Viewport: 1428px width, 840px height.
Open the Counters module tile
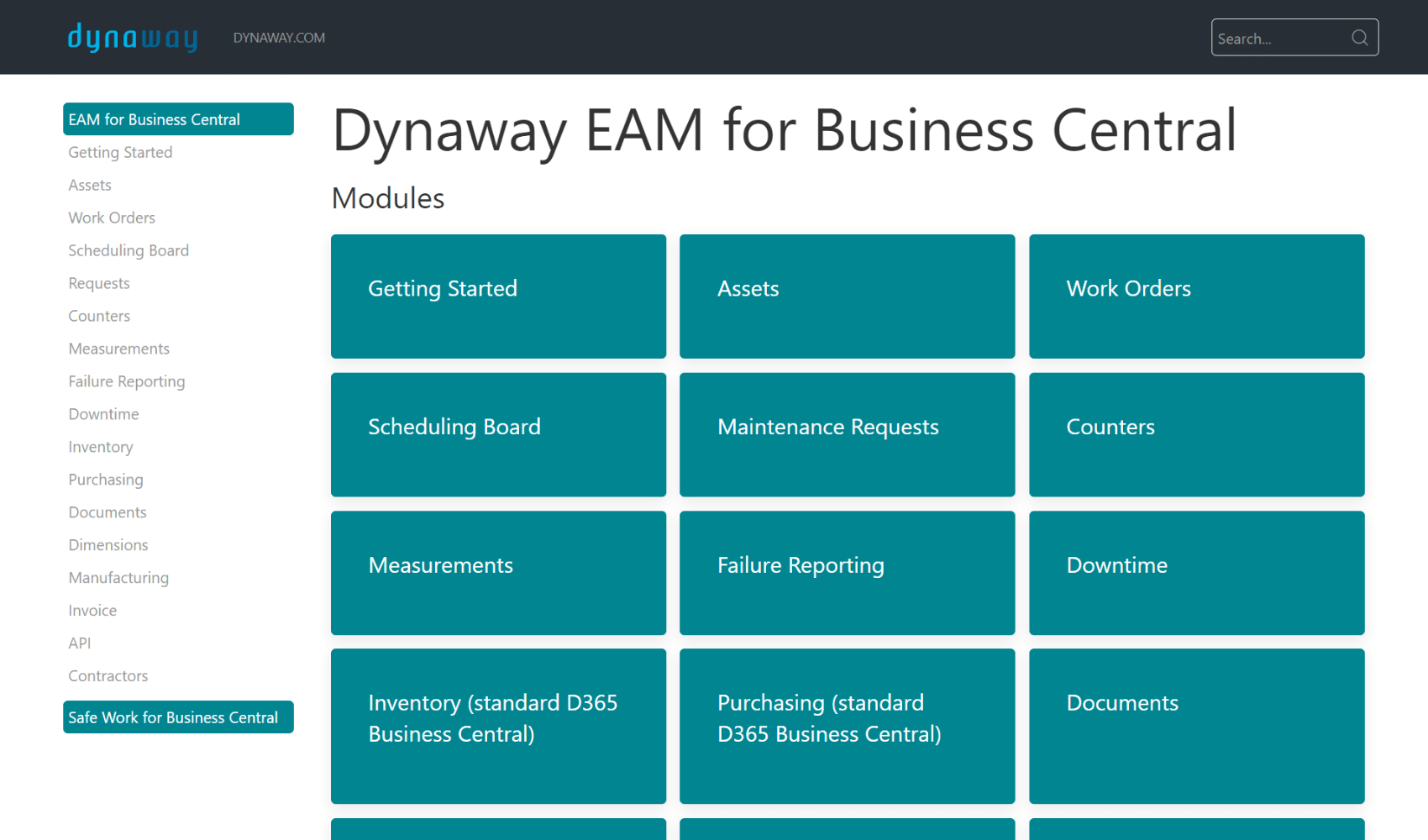(1197, 435)
